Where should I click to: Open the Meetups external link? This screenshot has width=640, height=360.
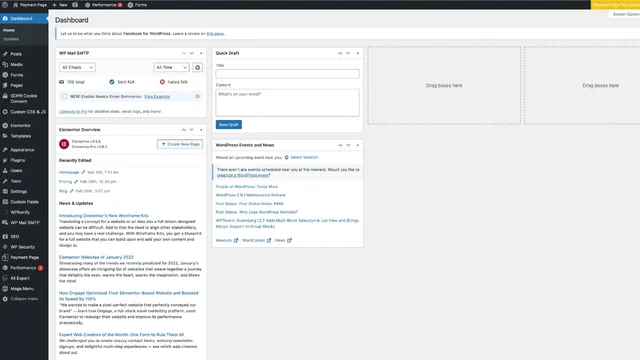[x=227, y=240]
